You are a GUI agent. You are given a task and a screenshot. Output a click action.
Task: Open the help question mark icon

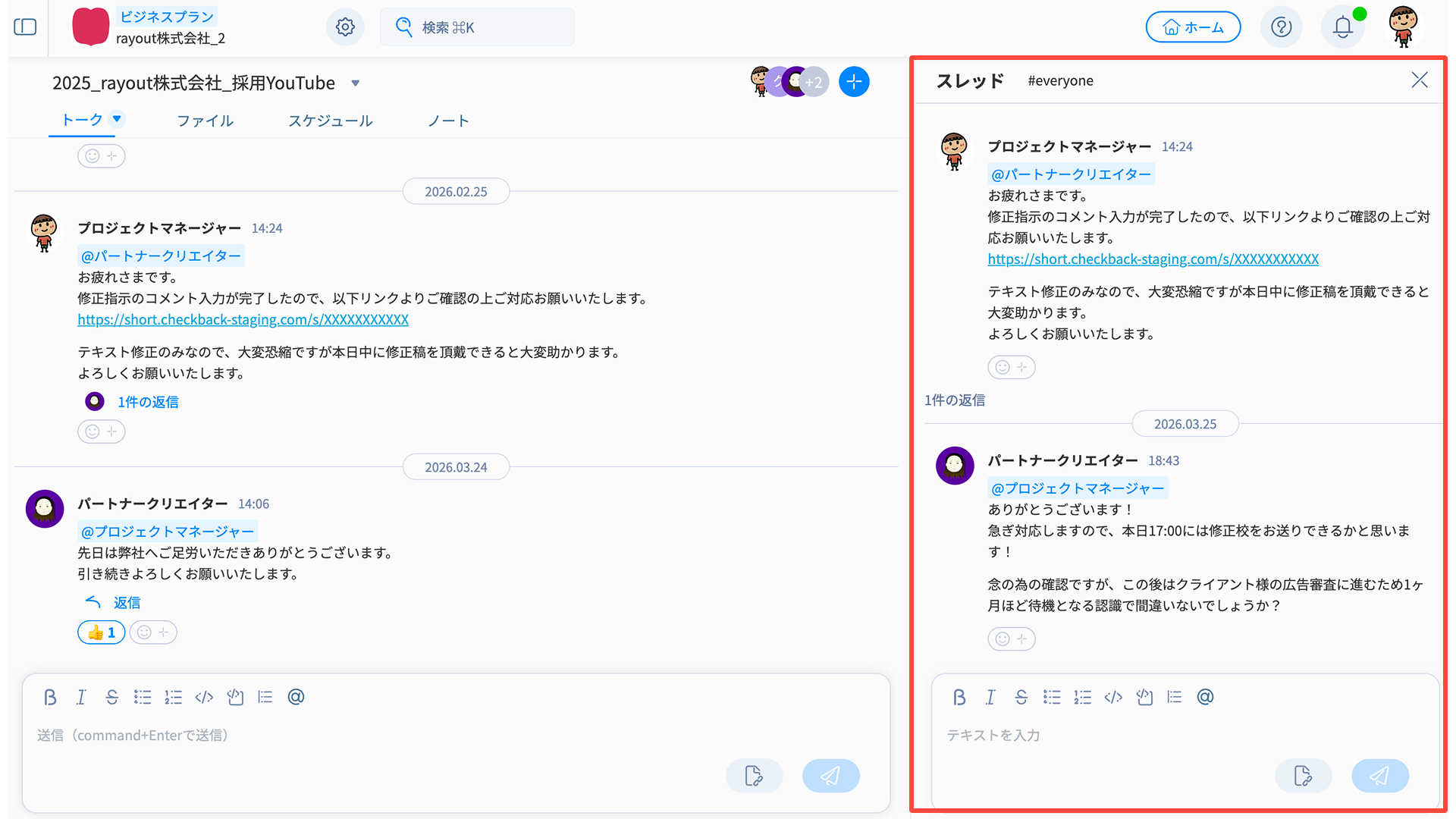coord(1281,27)
